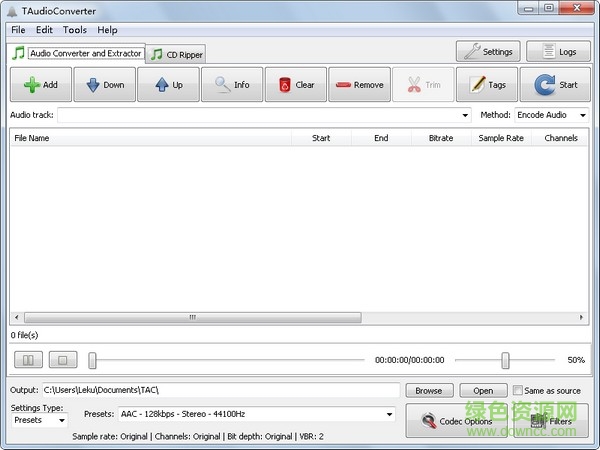Open the Logs window

point(558,51)
